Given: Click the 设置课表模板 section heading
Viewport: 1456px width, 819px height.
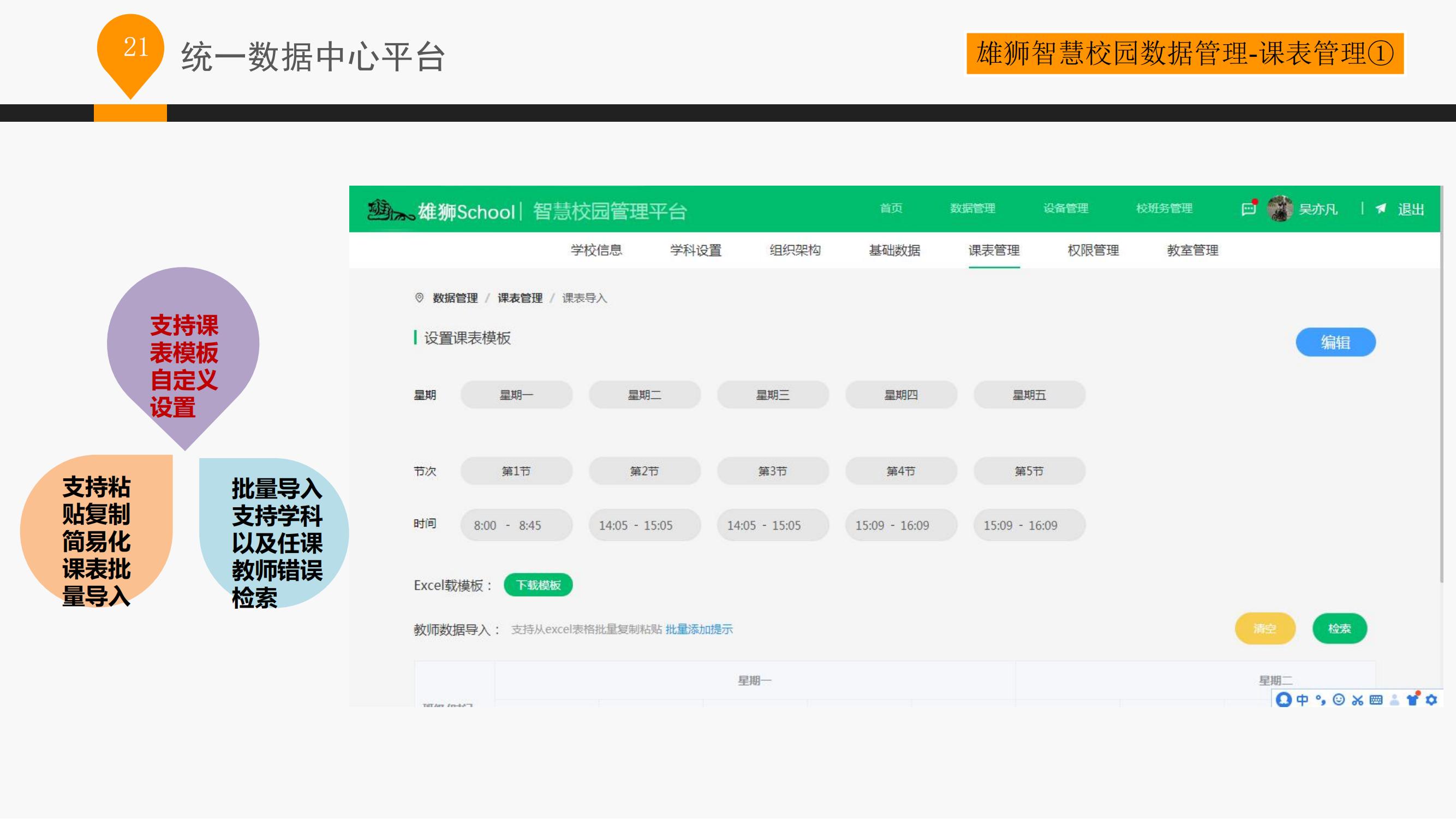Looking at the screenshot, I should 468,337.
